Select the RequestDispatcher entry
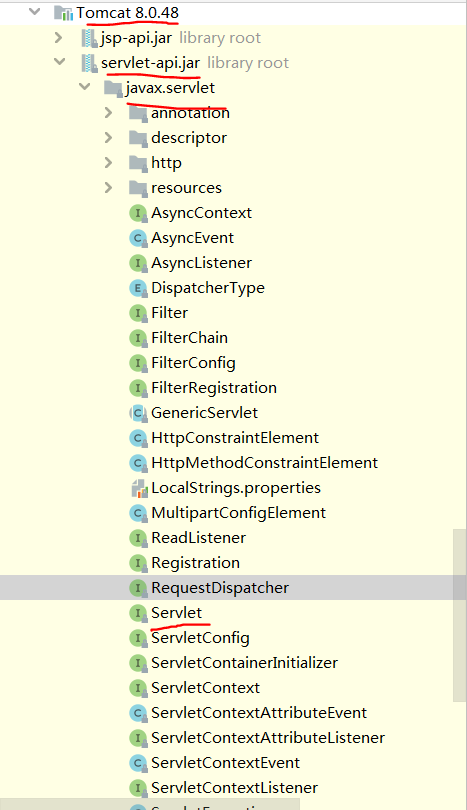 (x=220, y=588)
